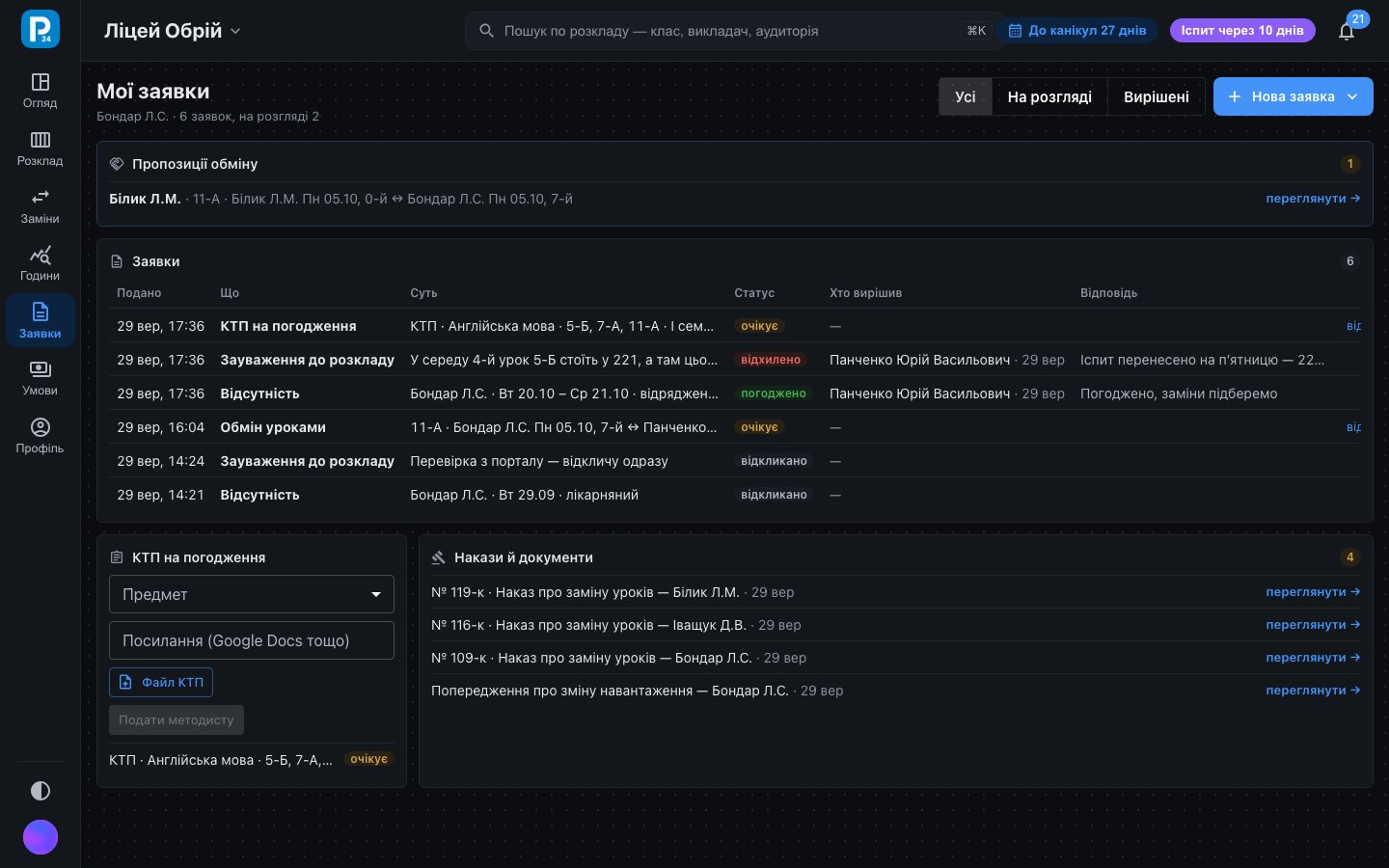The height and width of the screenshot is (868, 1389).
Task: Click the До канікул 27 днів badge
Action: [x=1077, y=31]
